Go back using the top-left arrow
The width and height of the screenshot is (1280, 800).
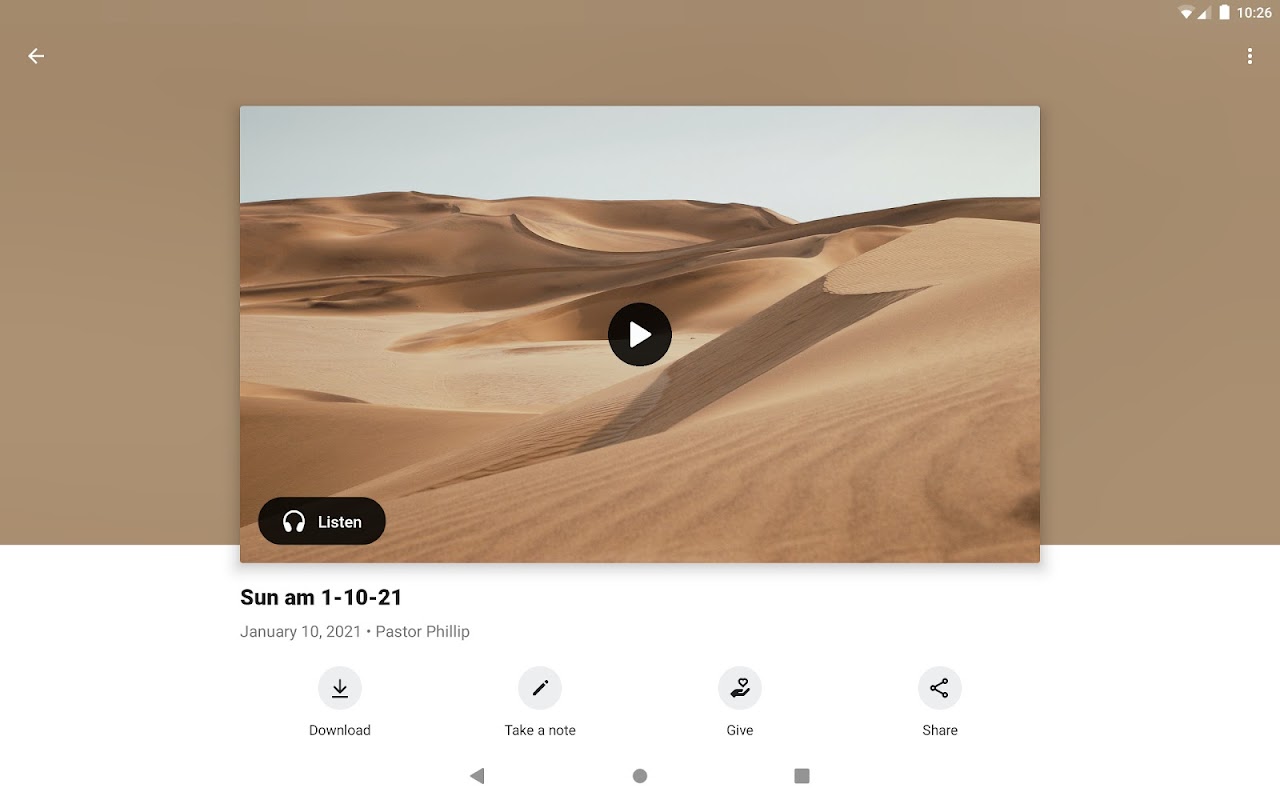coord(36,56)
